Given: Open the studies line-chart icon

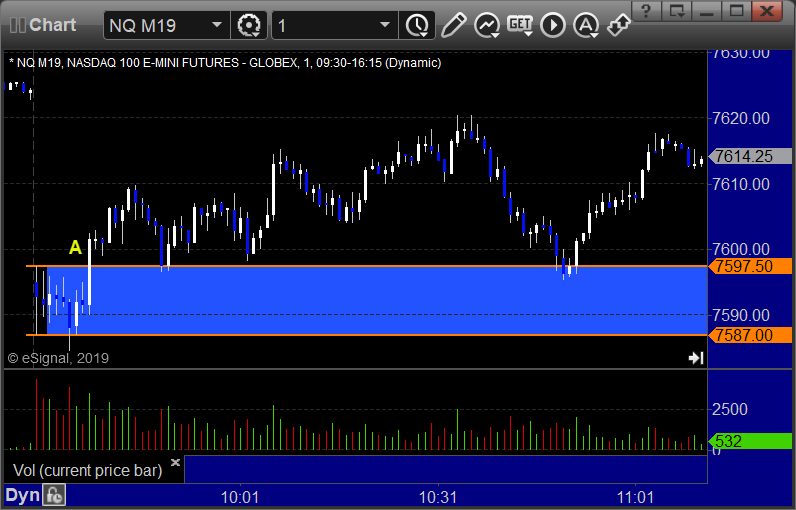Looking at the screenshot, I should pyautogui.click(x=487, y=25).
